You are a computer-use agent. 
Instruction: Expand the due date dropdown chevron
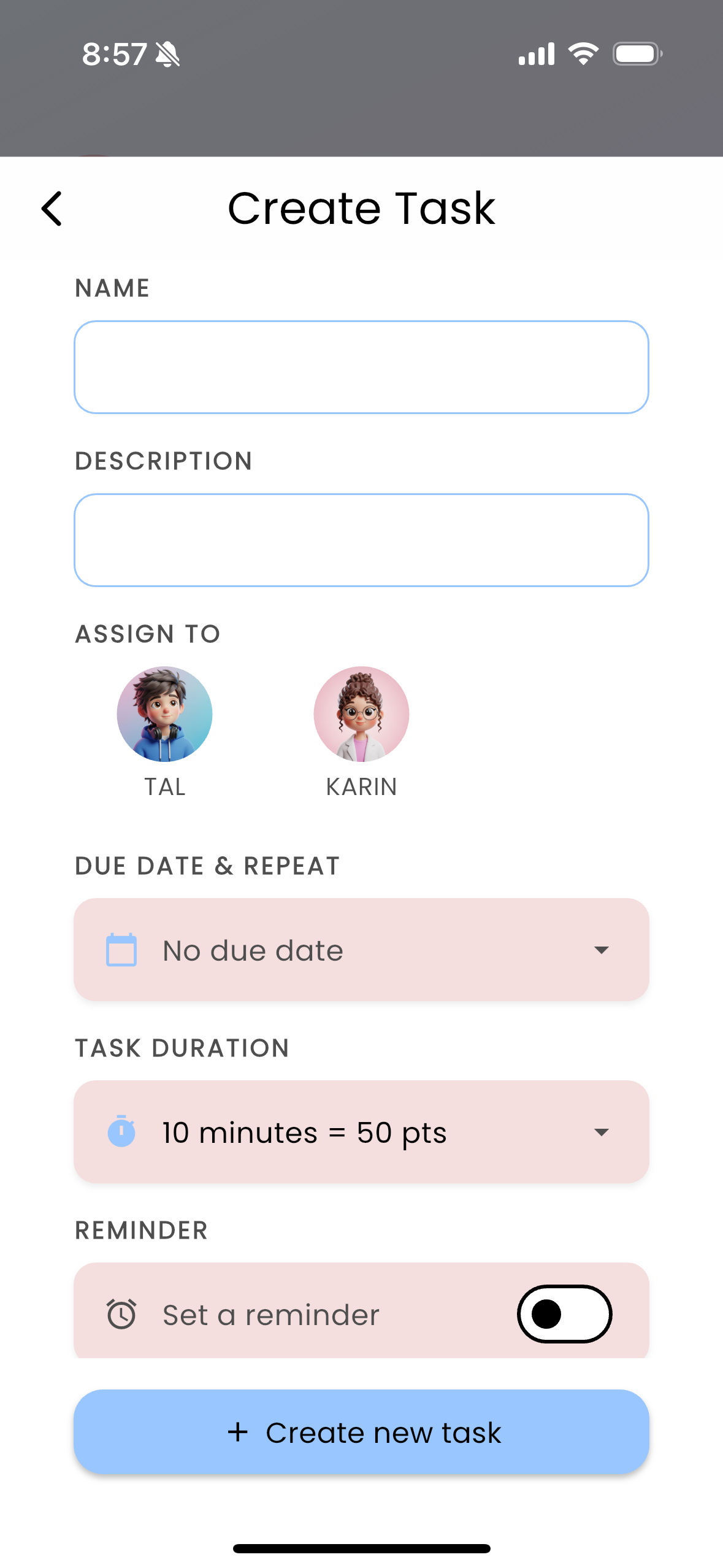[x=602, y=949]
